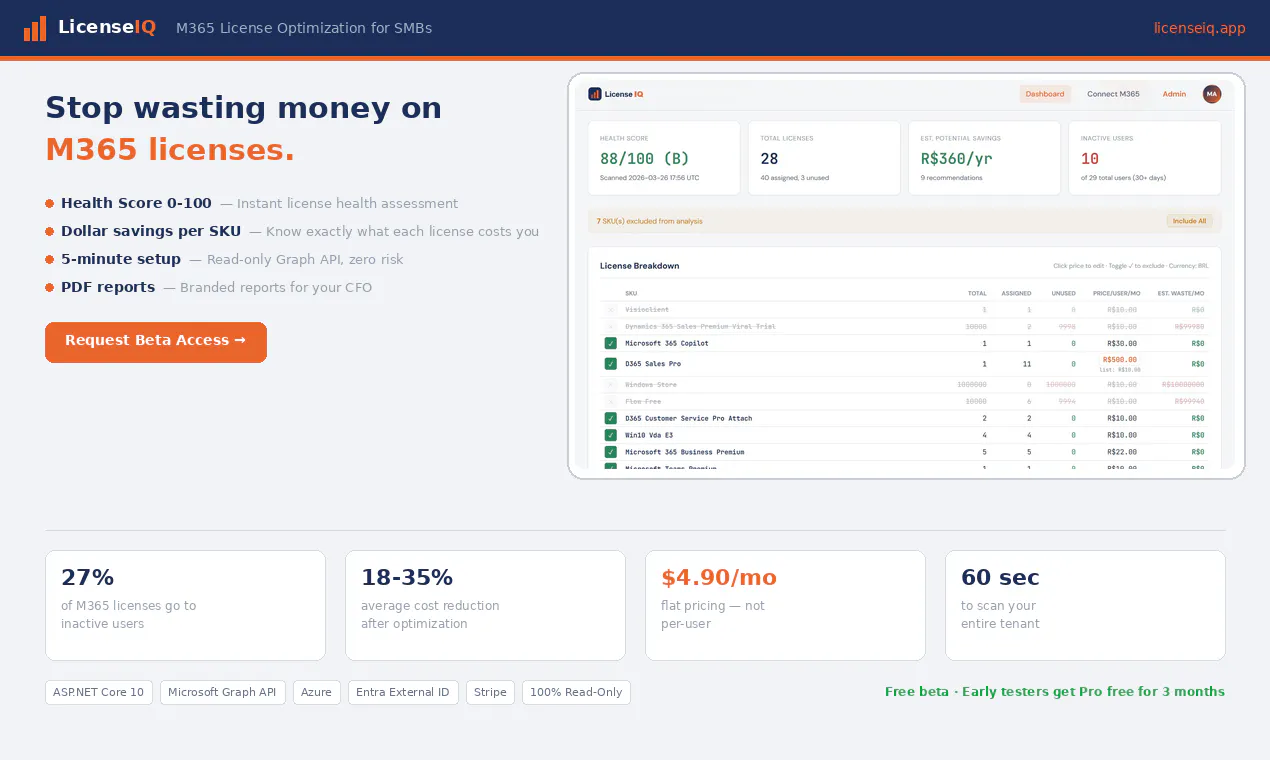The width and height of the screenshot is (1270, 760).
Task: Click the '7 SKU(s) excluded from analysis' notice
Action: point(649,221)
